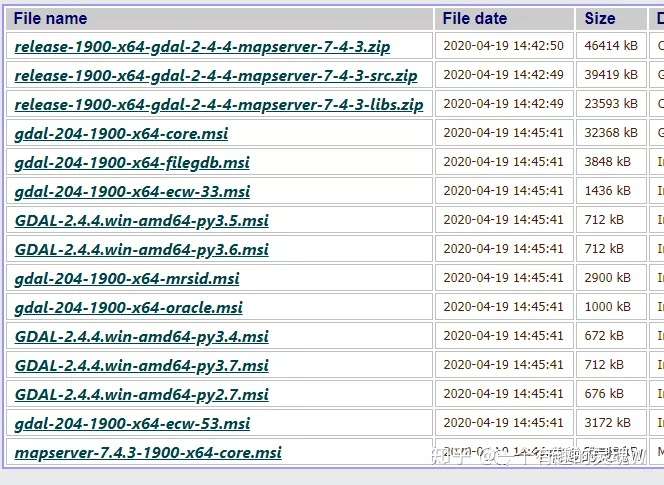Select the date 2020-04-19 14:42:50

point(504,46)
